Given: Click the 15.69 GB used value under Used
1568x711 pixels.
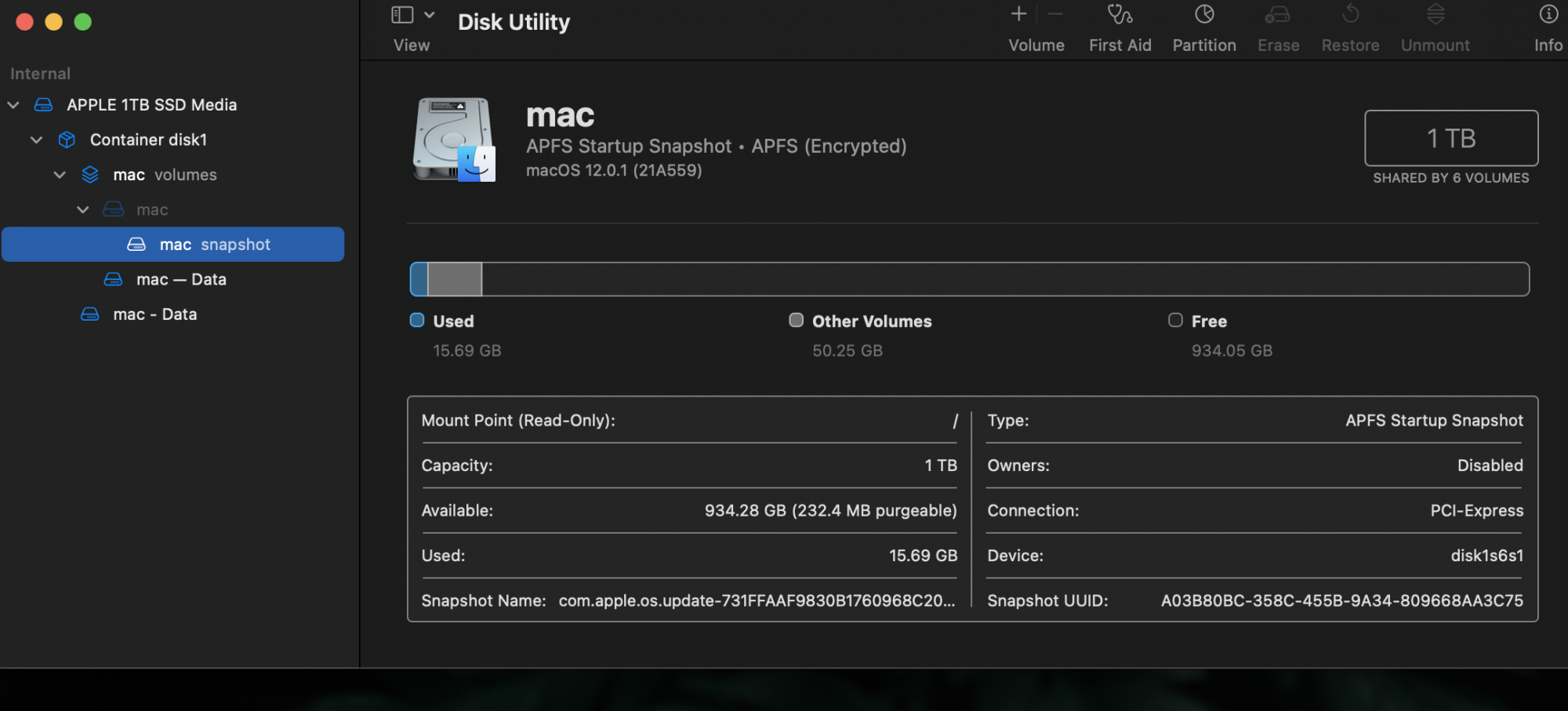Looking at the screenshot, I should 467,350.
